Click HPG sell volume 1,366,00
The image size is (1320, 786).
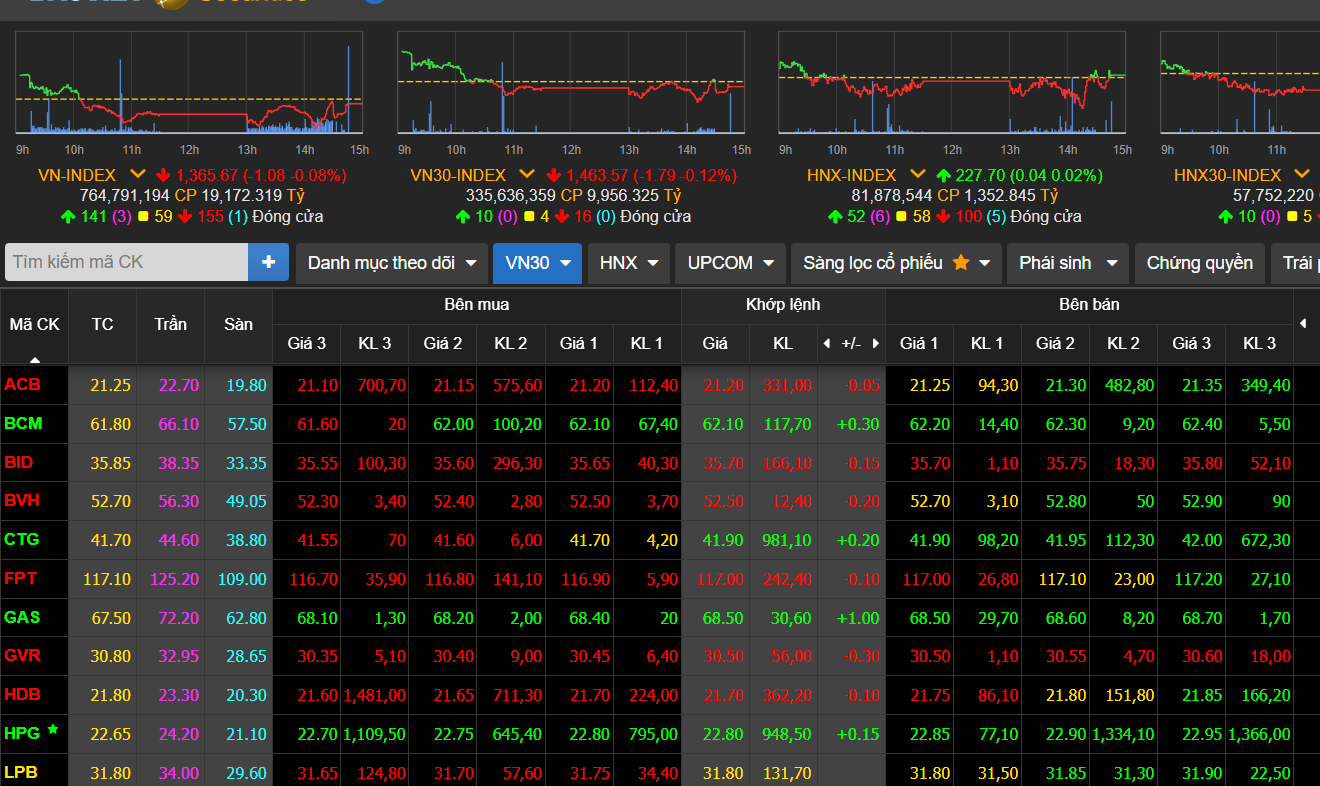1259,734
